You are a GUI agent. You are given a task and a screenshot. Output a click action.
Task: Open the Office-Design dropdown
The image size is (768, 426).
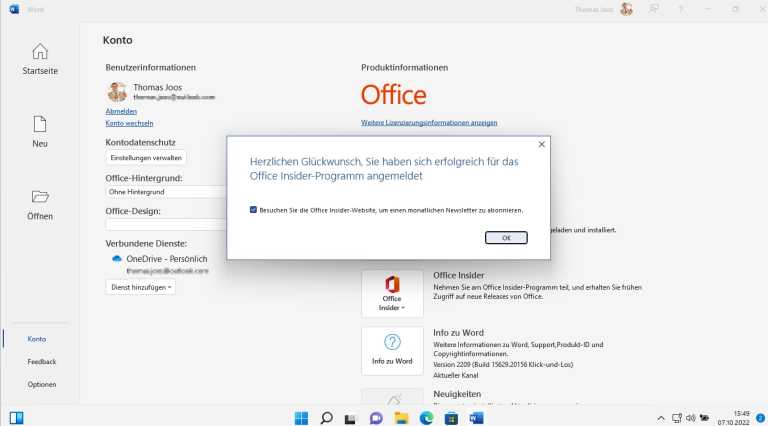click(x=166, y=224)
